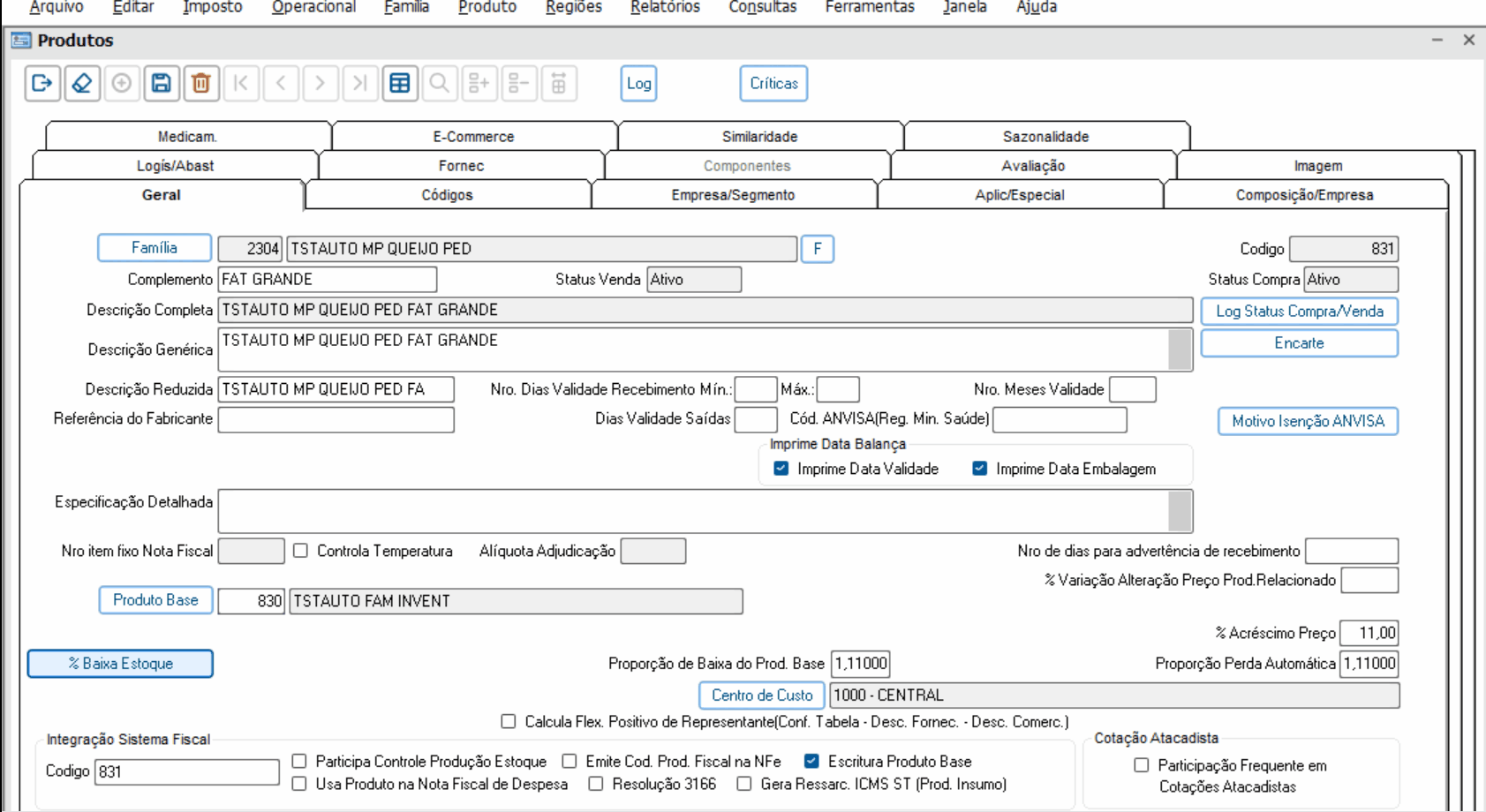Click the eraser clear icon
The image size is (1486, 812).
[82, 84]
